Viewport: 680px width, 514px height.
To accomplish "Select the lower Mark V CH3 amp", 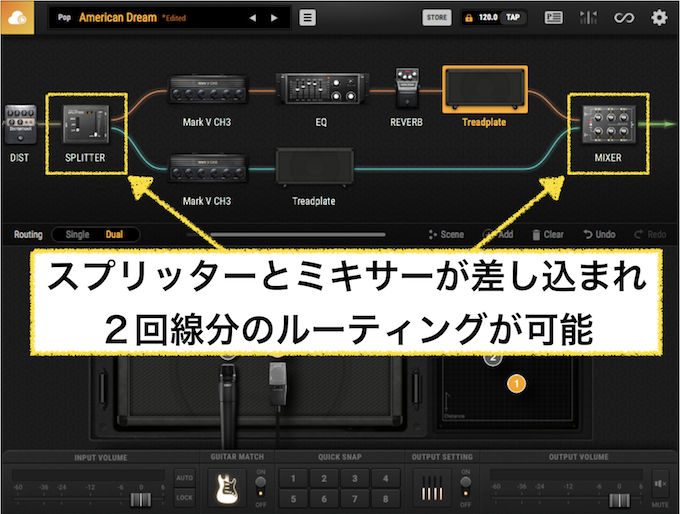I will pyautogui.click(x=207, y=168).
